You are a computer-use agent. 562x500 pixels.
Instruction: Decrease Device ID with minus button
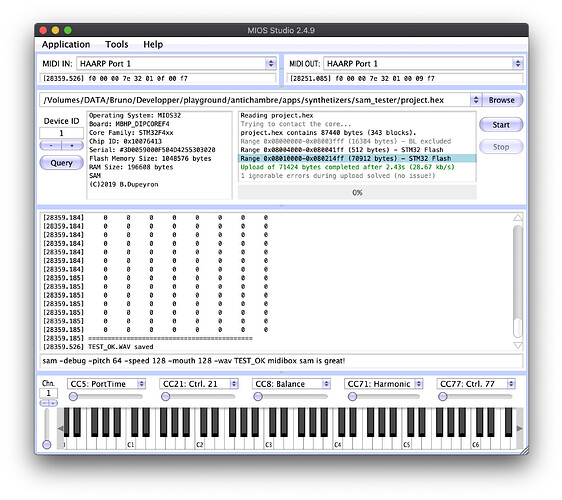(51, 146)
